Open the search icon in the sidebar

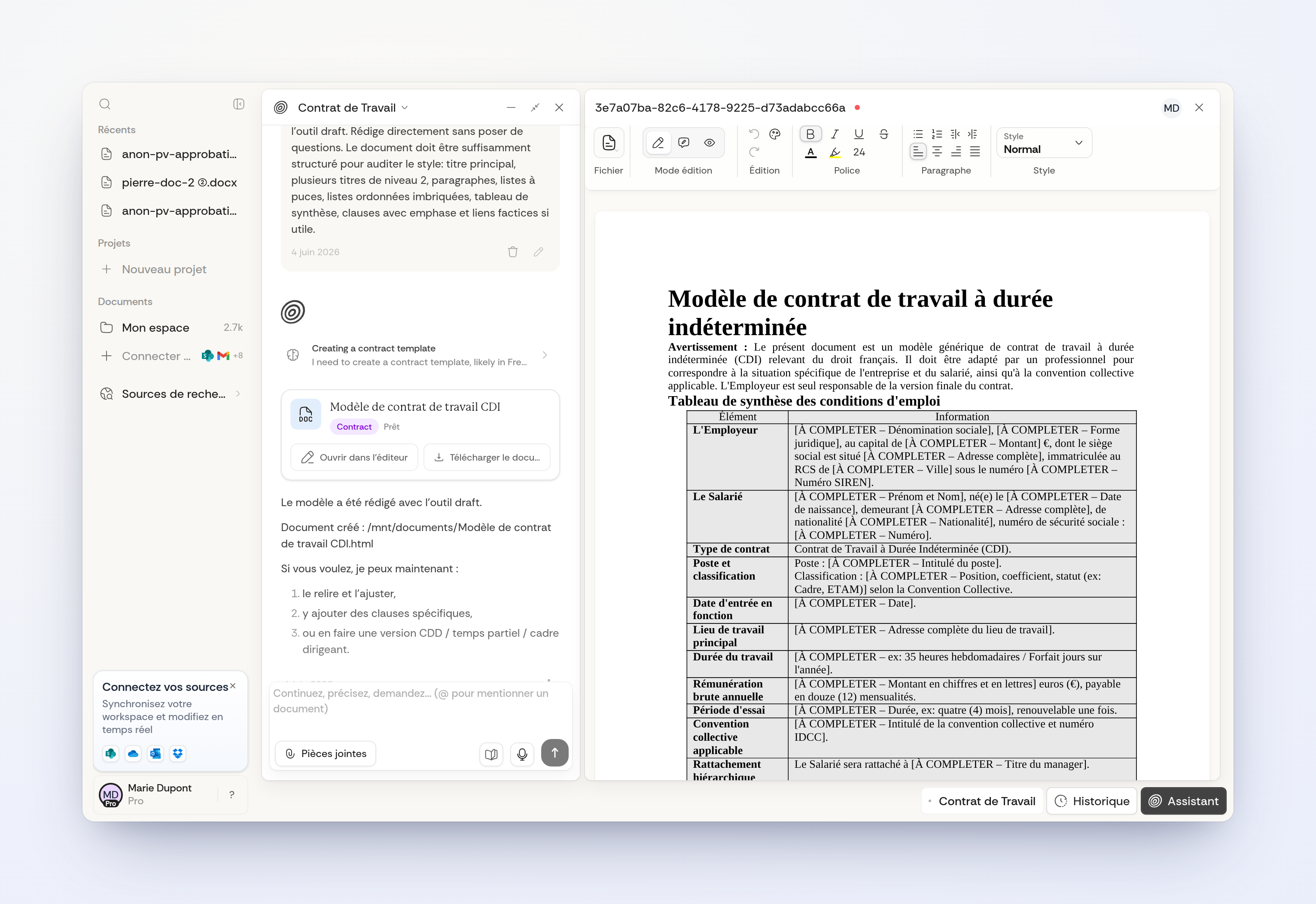105,104
